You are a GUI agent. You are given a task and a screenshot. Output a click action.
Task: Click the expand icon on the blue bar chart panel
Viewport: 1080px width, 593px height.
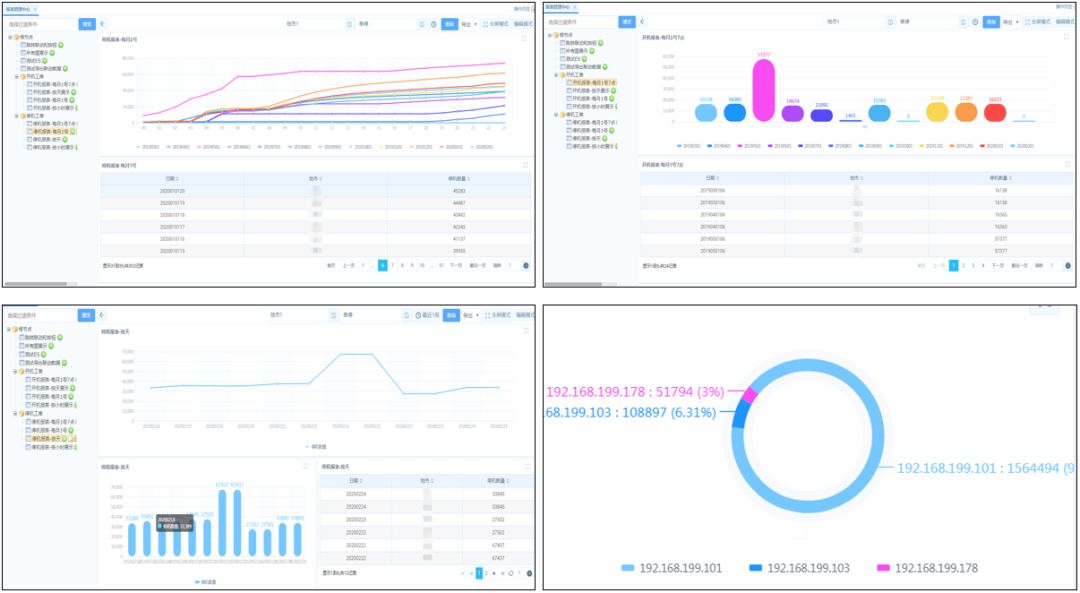pyautogui.click(x=306, y=466)
